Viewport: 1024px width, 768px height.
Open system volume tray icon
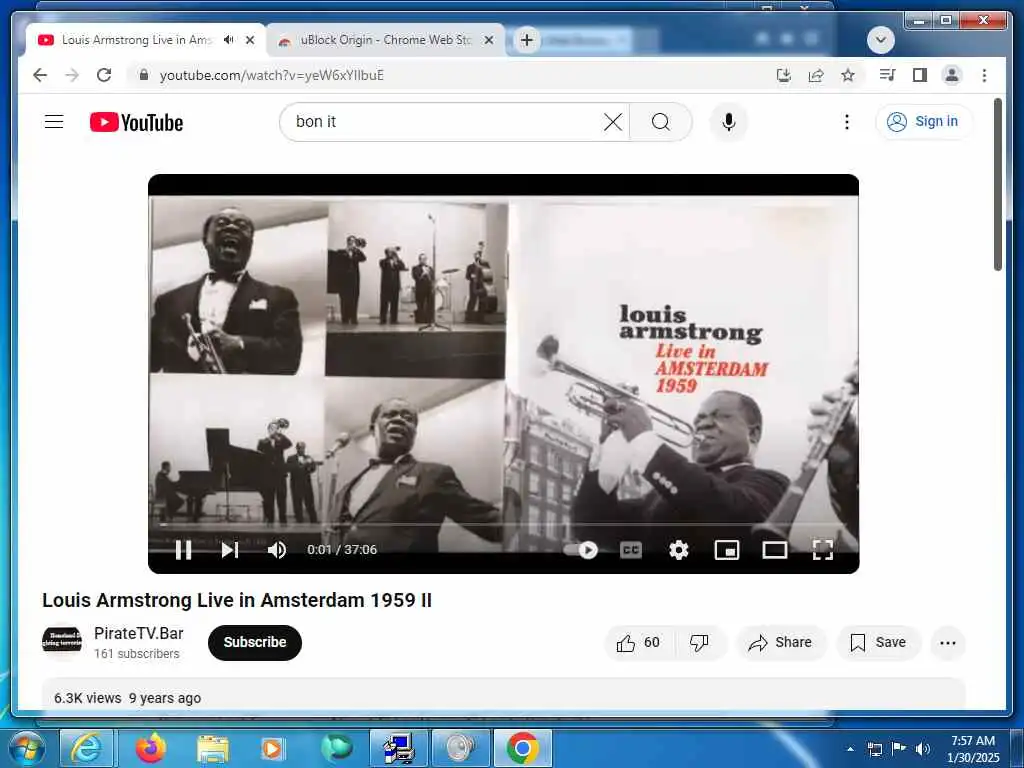(923, 749)
